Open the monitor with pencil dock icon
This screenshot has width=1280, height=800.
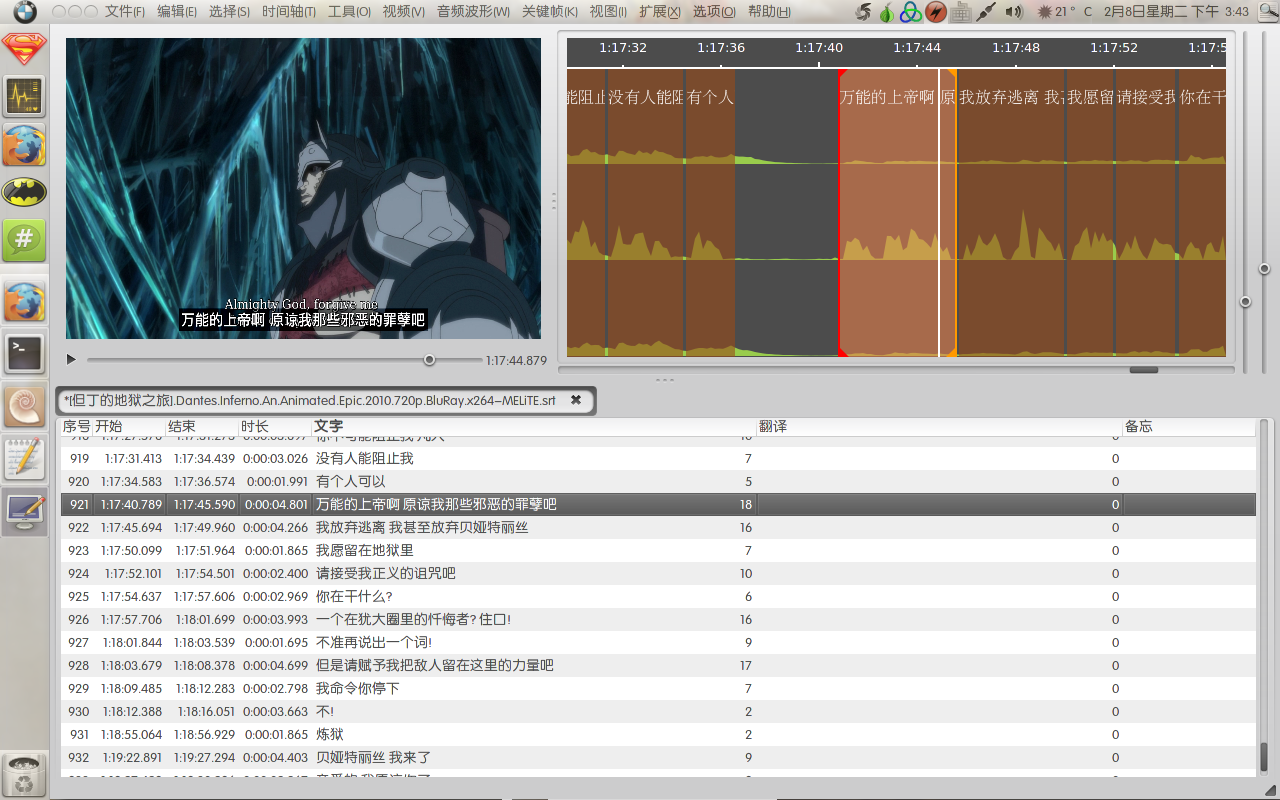click(x=24, y=512)
